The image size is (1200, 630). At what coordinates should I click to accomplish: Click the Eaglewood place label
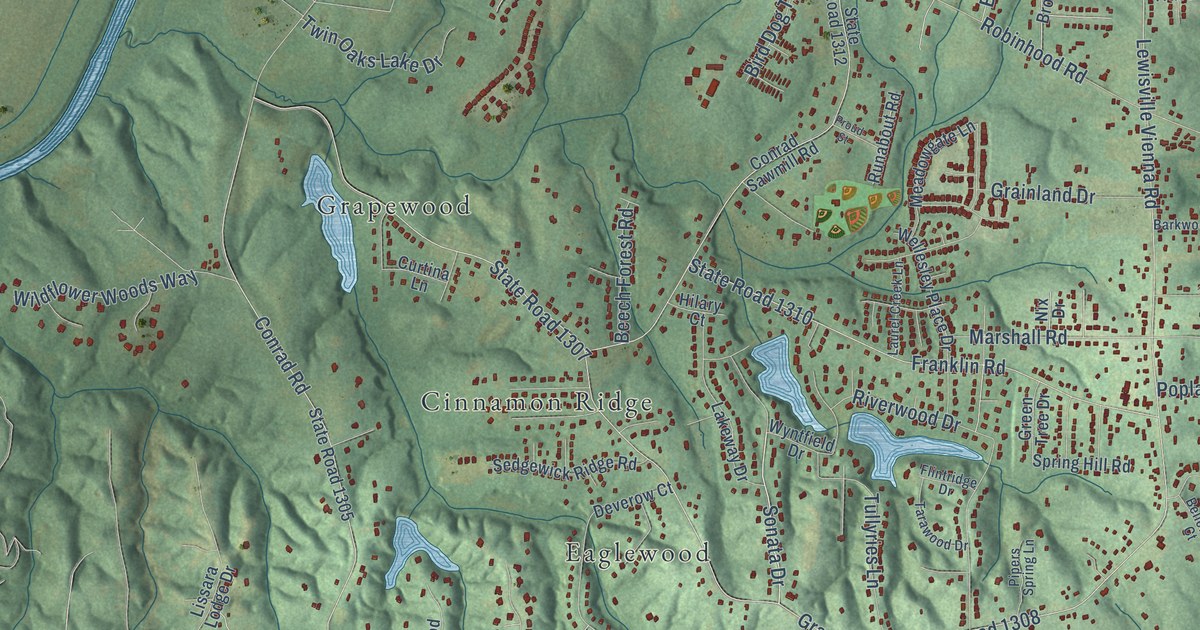637,553
